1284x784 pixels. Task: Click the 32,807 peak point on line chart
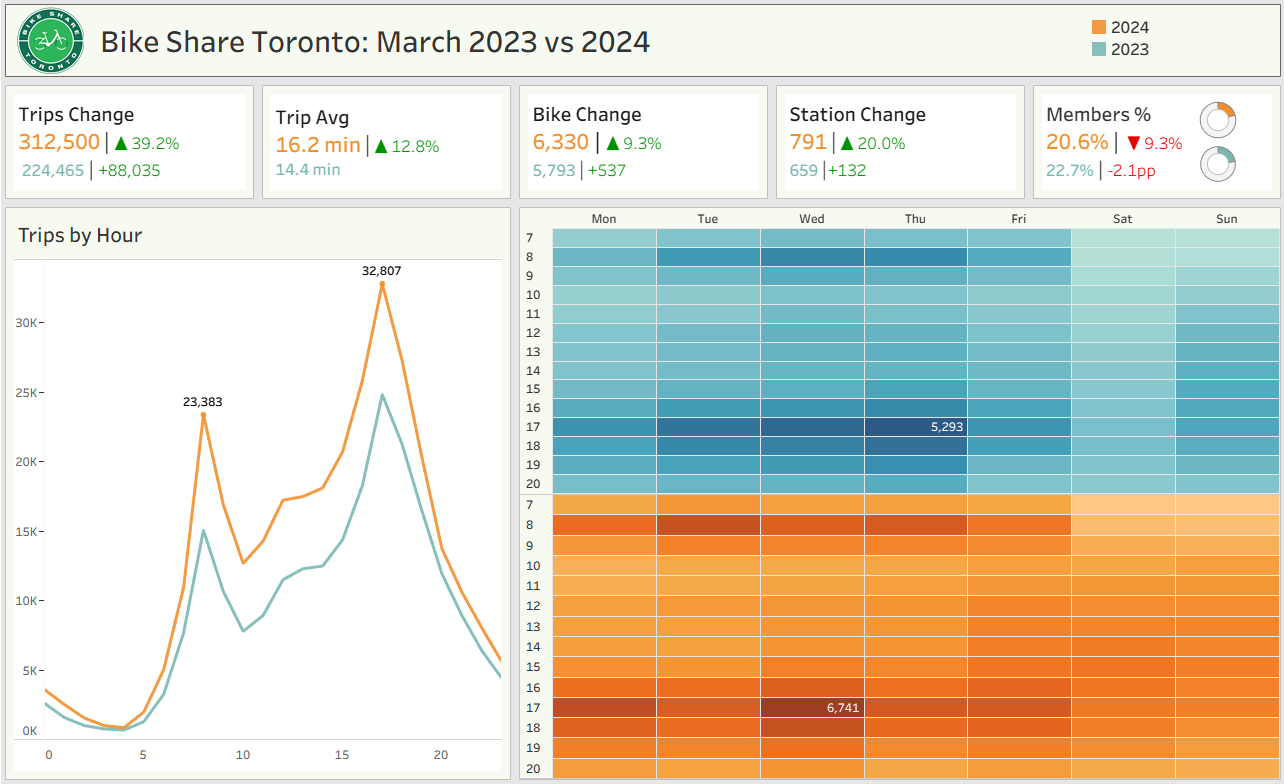pos(382,284)
